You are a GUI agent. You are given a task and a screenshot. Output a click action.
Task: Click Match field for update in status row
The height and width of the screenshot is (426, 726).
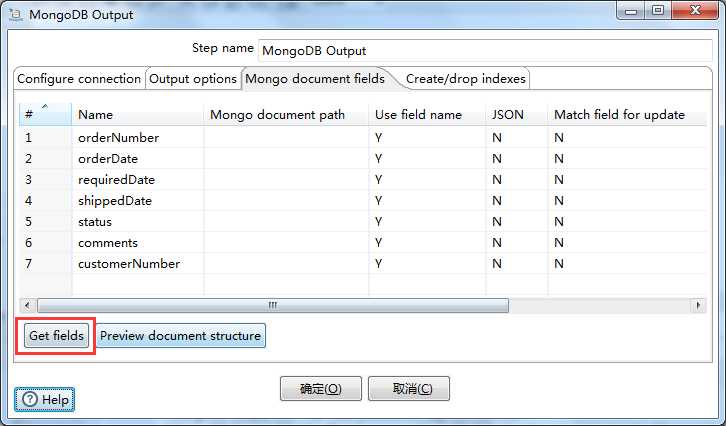coord(627,222)
